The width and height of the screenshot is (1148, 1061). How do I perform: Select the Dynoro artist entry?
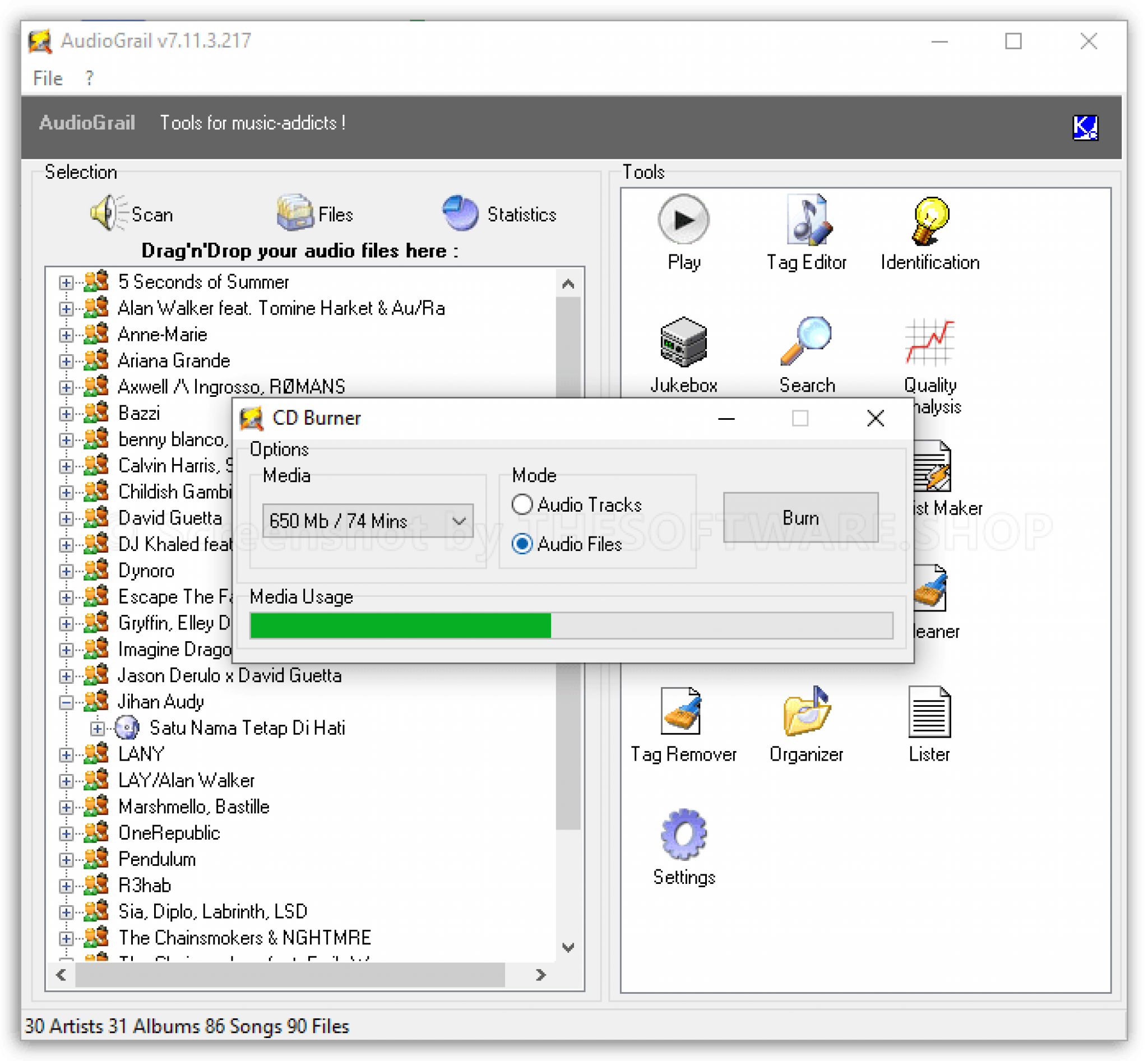pos(146,571)
